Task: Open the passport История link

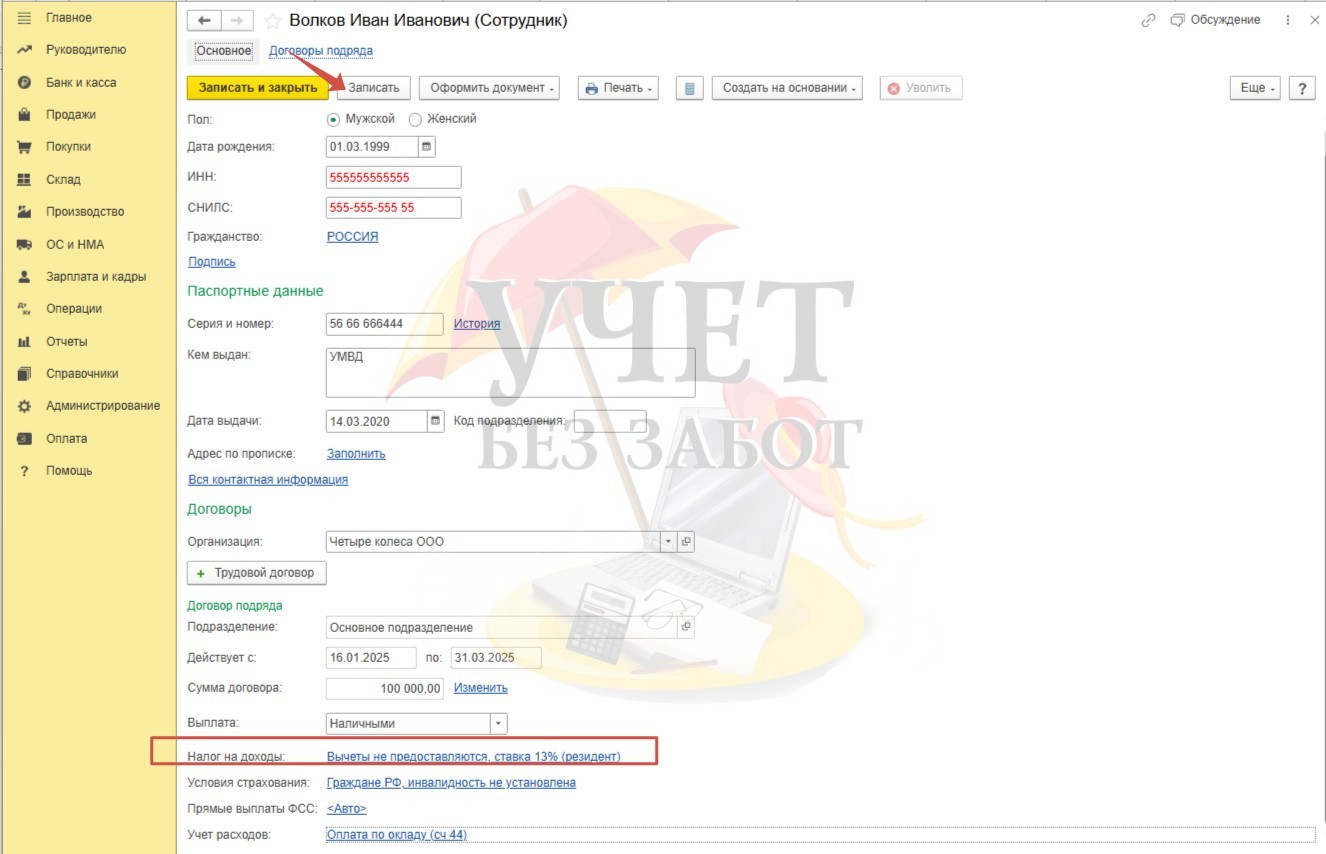Action: pyautogui.click(x=477, y=324)
